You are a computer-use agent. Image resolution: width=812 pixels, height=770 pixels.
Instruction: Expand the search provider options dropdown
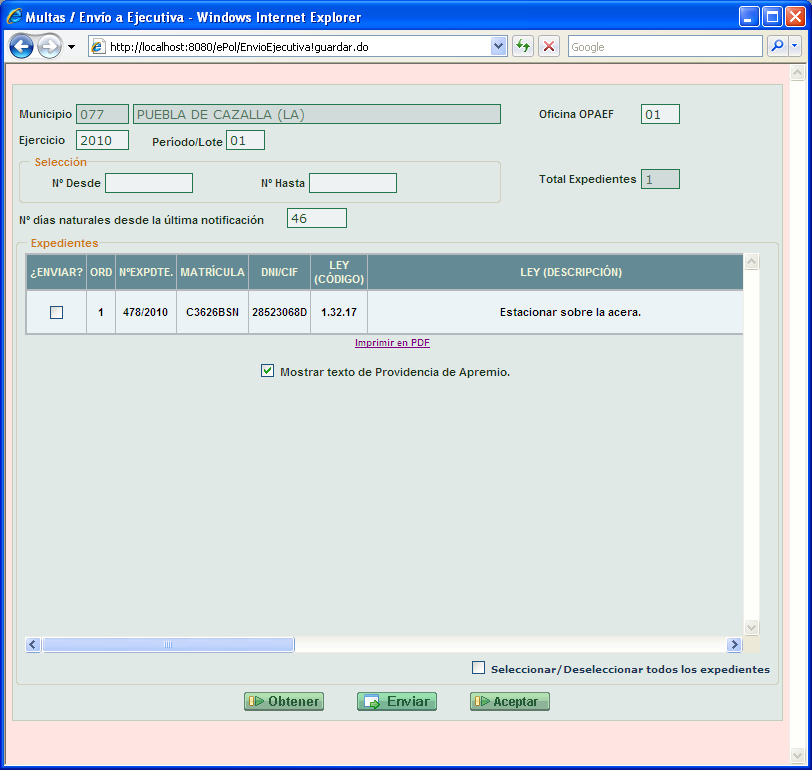795,47
